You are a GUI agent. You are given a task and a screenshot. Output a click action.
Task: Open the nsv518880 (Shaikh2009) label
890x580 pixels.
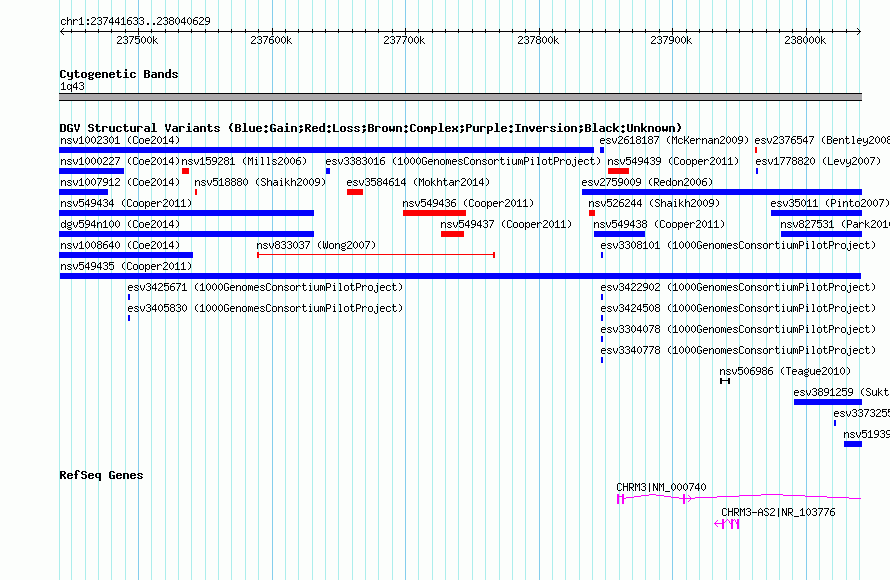(x=260, y=182)
